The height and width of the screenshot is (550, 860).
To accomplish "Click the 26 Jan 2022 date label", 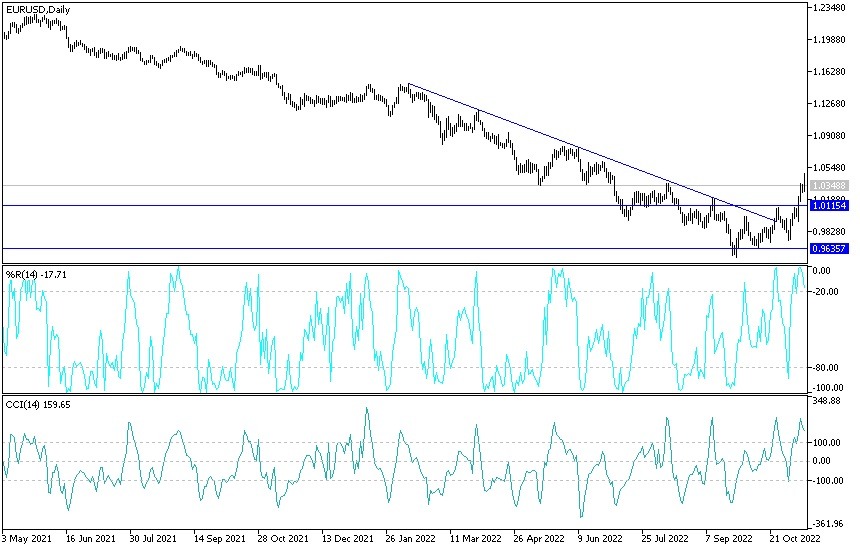I will pos(411,538).
